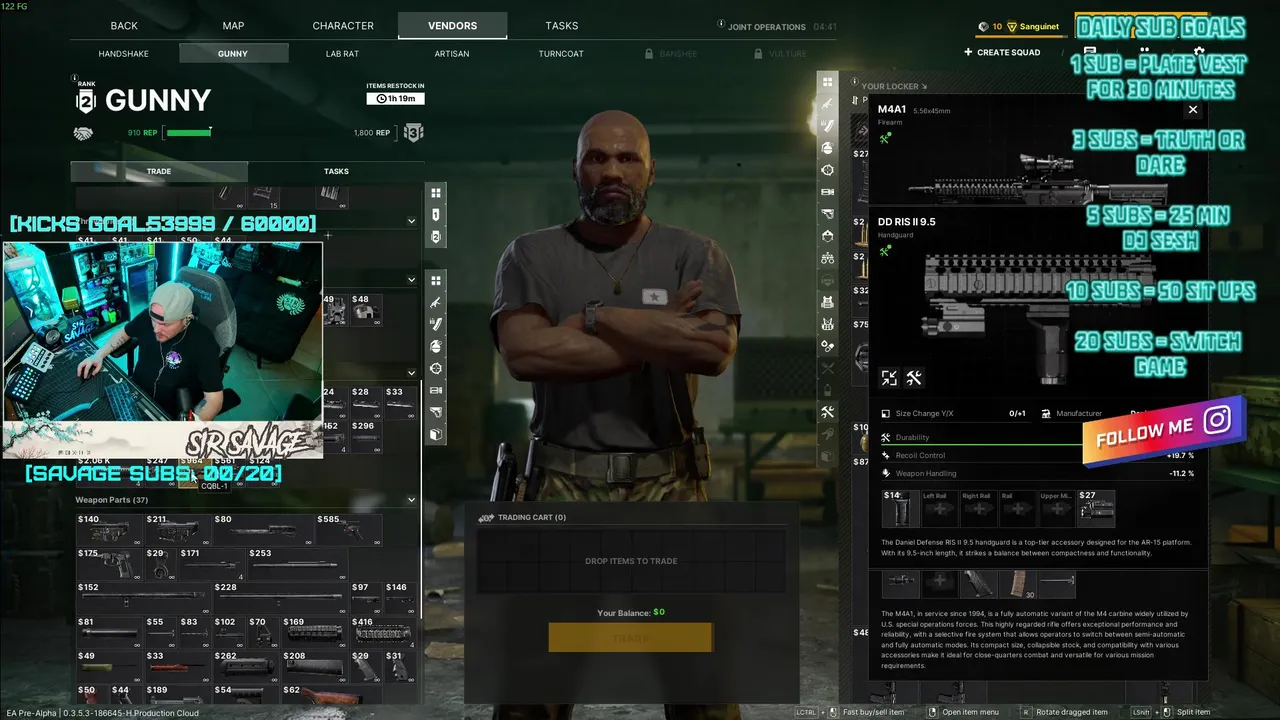Filter locker by night vision goggles icon

point(827,258)
